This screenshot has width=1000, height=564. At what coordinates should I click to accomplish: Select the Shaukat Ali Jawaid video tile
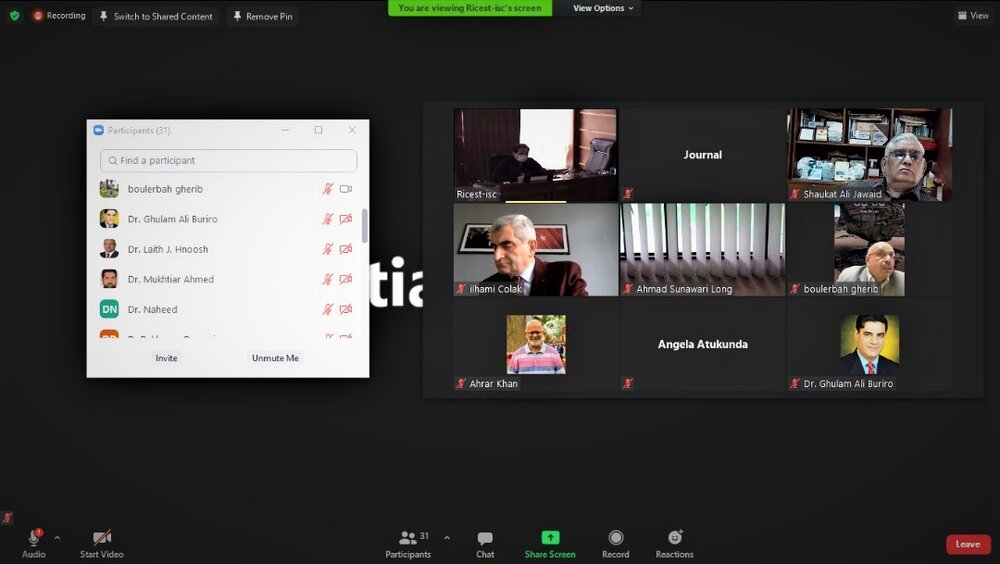pos(870,154)
